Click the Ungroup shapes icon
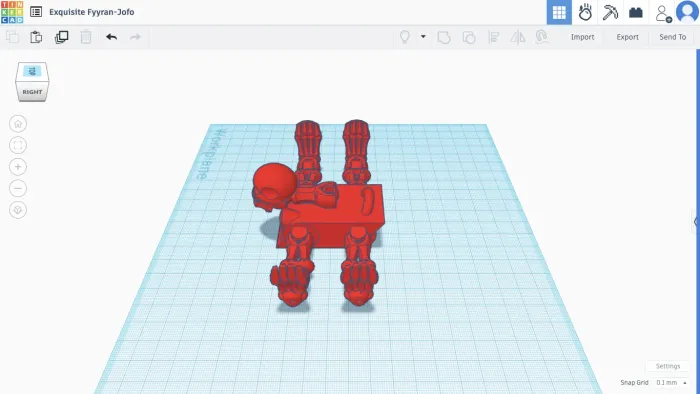Image resolution: width=700 pixels, height=394 pixels. coord(469,37)
